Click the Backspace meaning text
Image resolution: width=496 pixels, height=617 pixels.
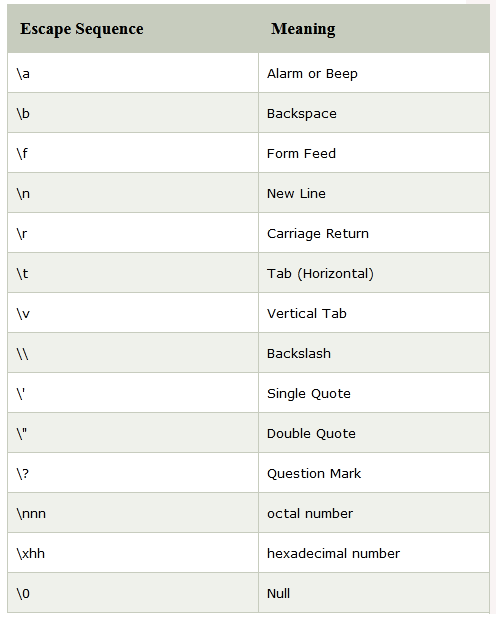[x=302, y=114]
